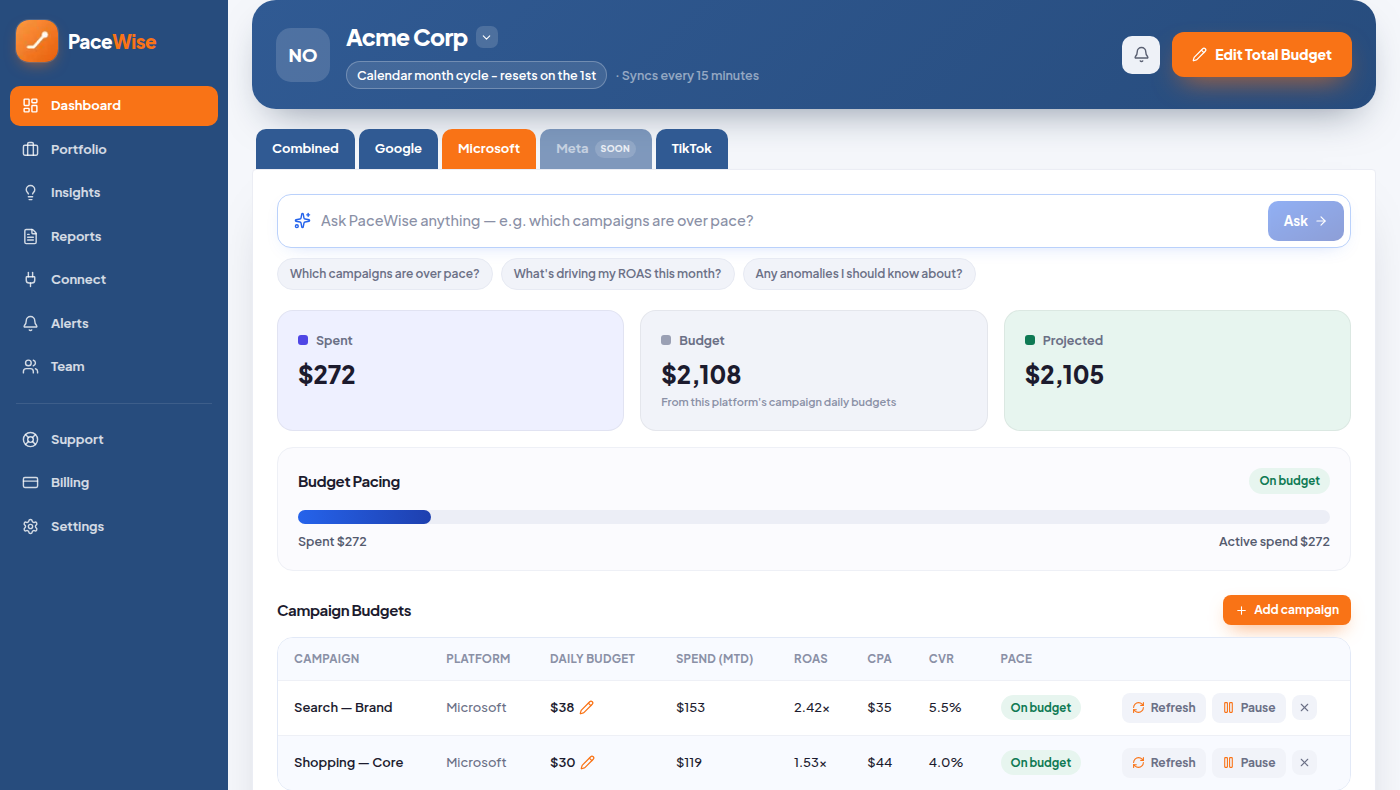Open Alerts in the sidebar
The width and height of the screenshot is (1400, 790).
tap(114, 323)
